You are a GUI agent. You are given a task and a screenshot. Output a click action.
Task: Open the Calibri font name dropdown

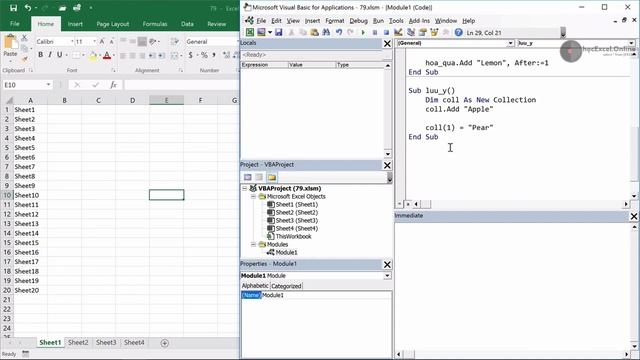pyautogui.click(x=72, y=42)
